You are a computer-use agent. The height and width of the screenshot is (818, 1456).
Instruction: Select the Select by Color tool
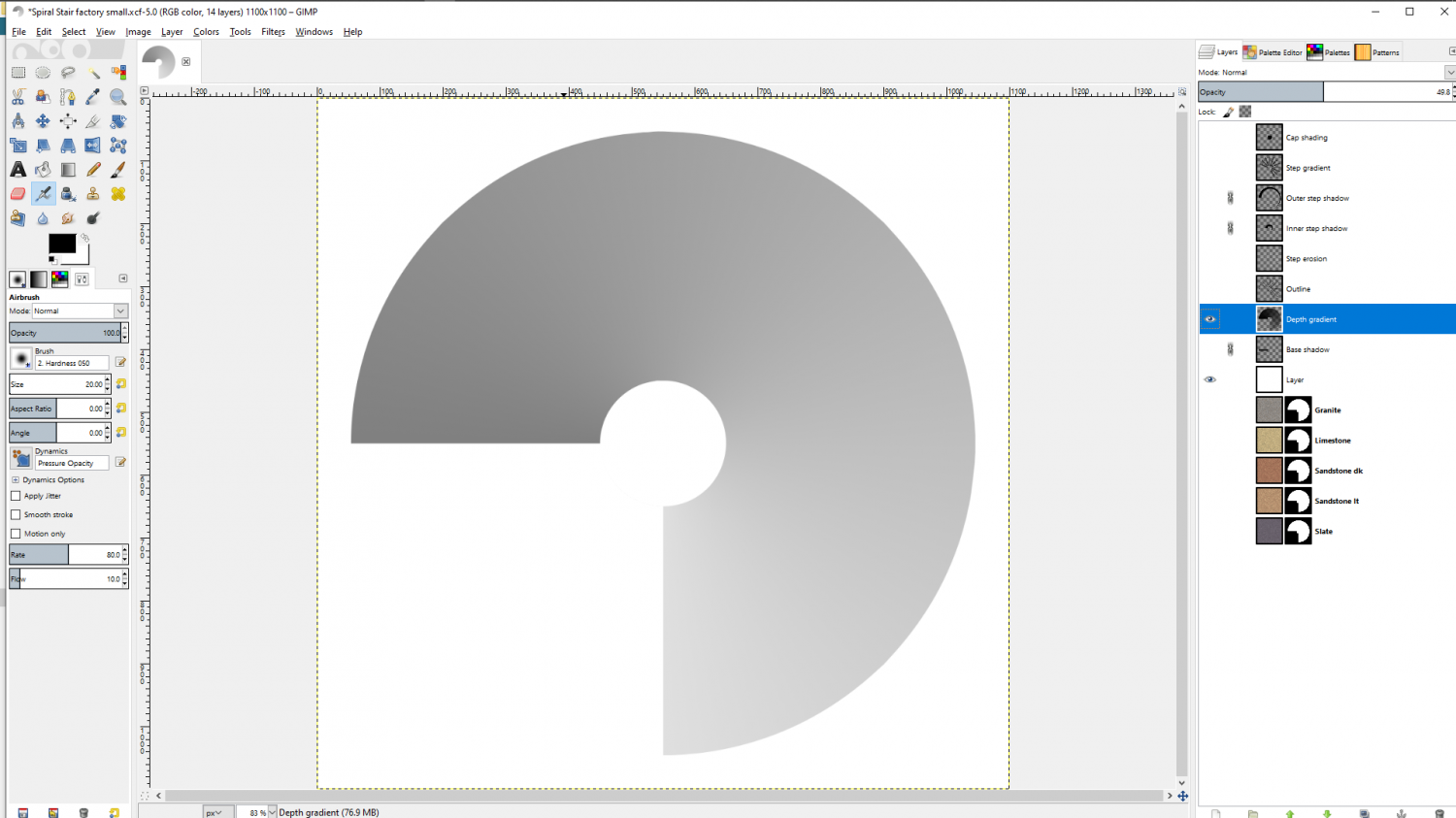[x=118, y=72]
